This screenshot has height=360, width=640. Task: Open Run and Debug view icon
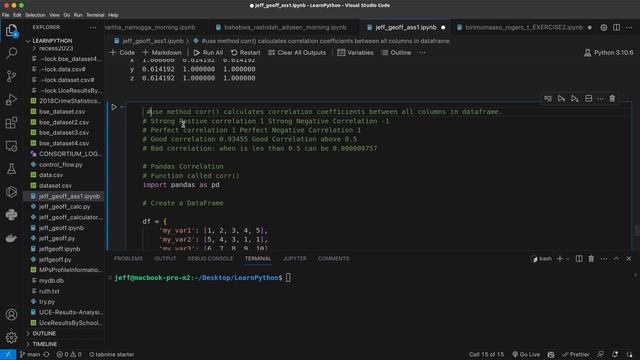[11, 99]
